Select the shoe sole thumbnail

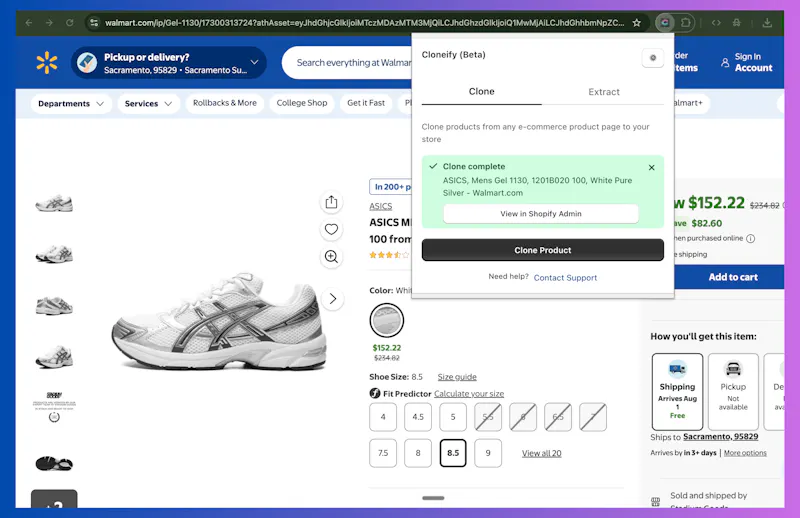pyautogui.click(x=54, y=463)
